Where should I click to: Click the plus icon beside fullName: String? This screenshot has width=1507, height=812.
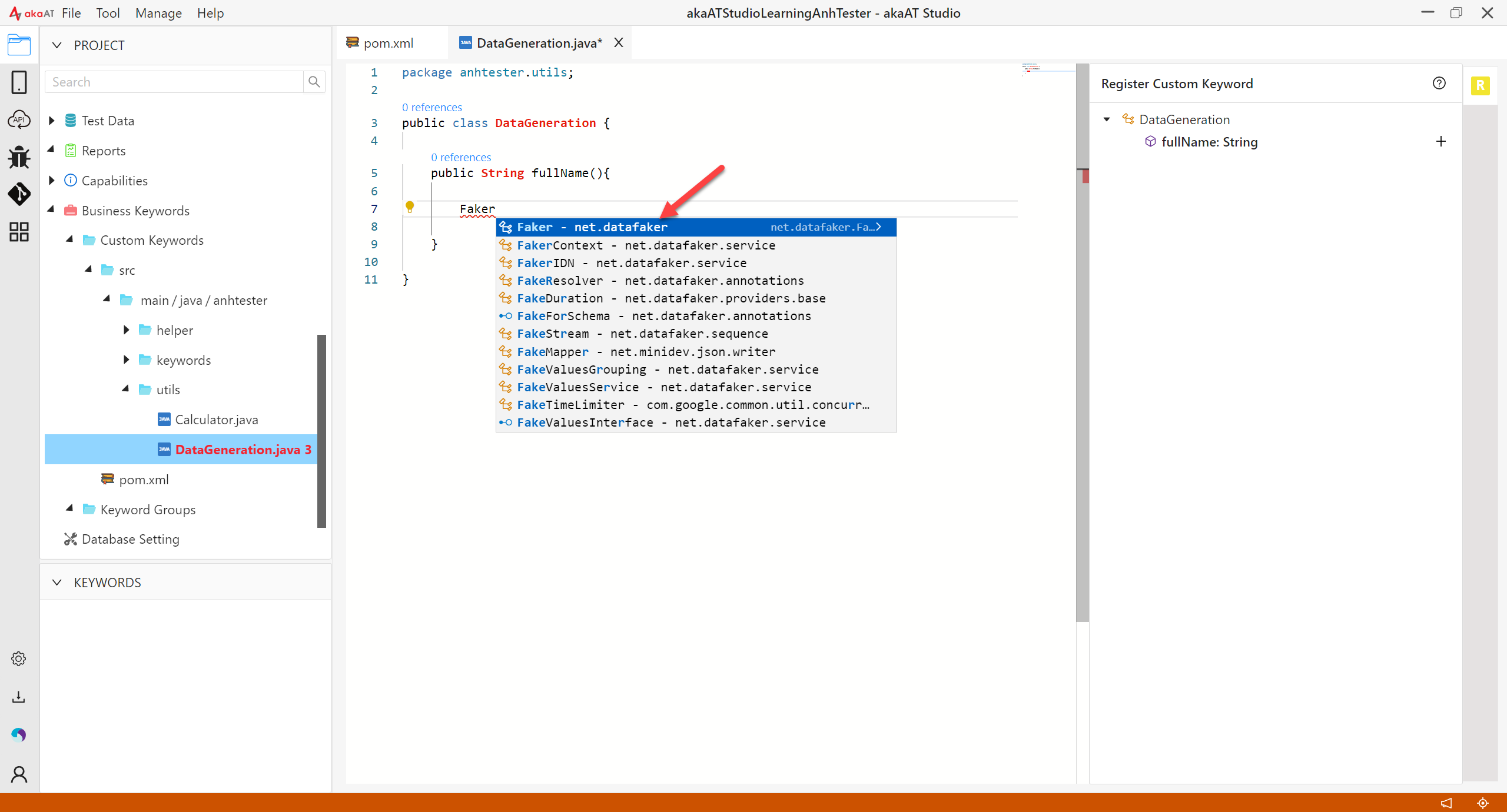(1441, 141)
